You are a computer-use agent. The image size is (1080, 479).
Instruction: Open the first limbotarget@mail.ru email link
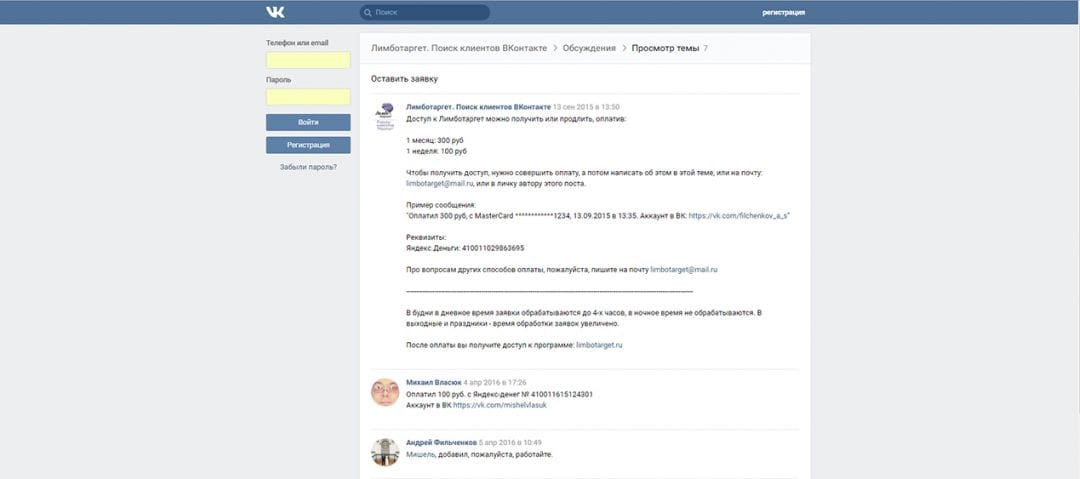(439, 184)
